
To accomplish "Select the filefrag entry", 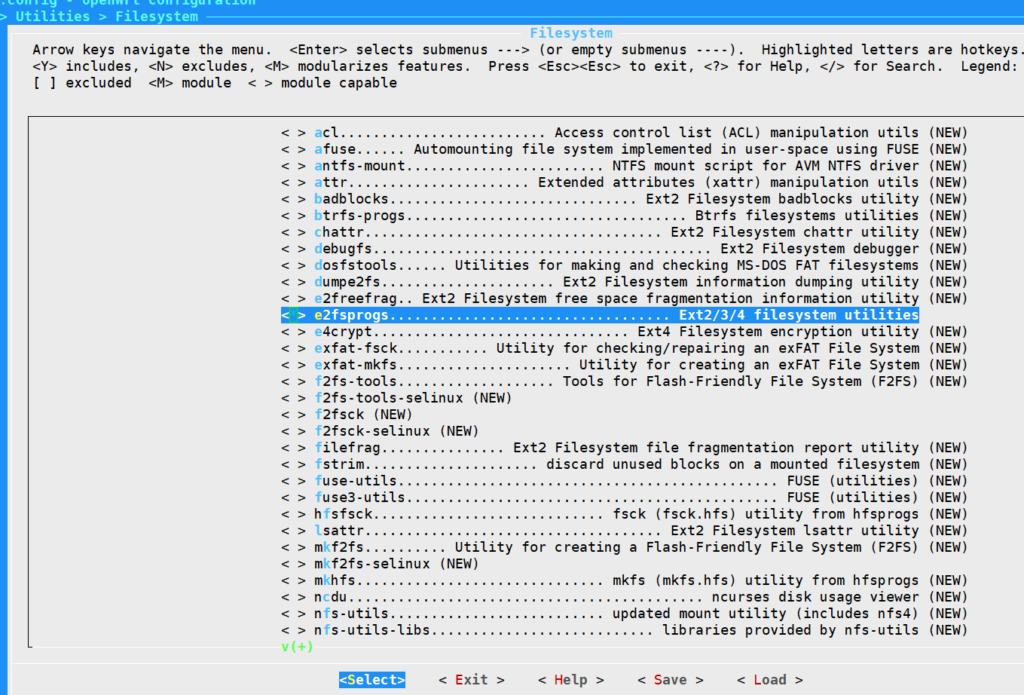I will (x=624, y=448).
